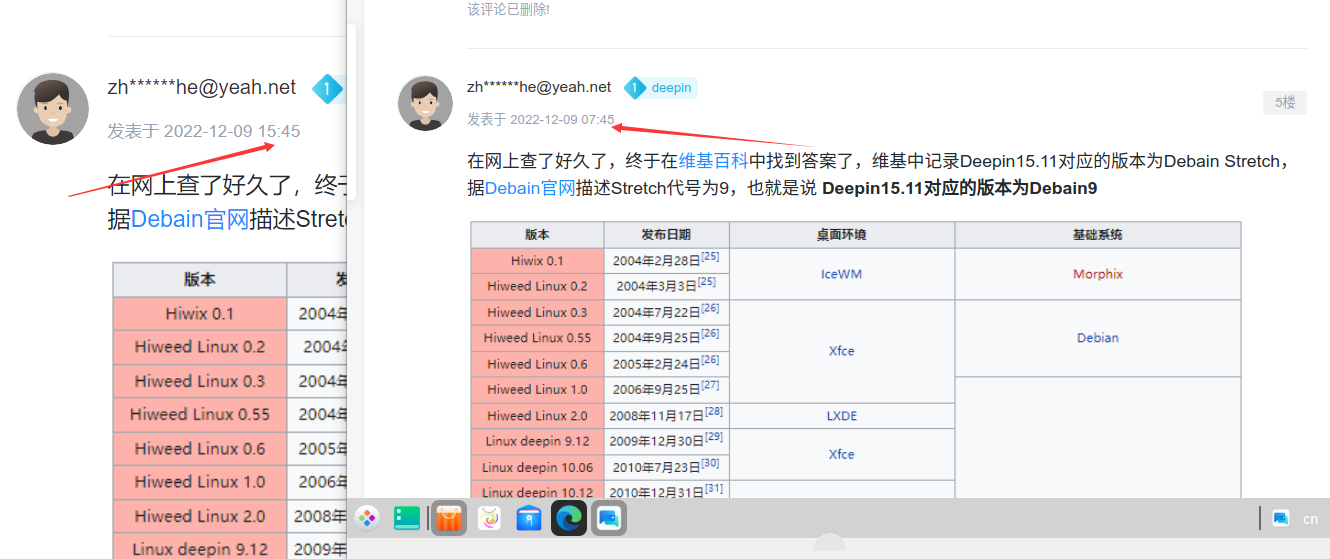Open footnote [27] beside 2006年9月25日
The image size is (1330, 559).
[x=710, y=386]
